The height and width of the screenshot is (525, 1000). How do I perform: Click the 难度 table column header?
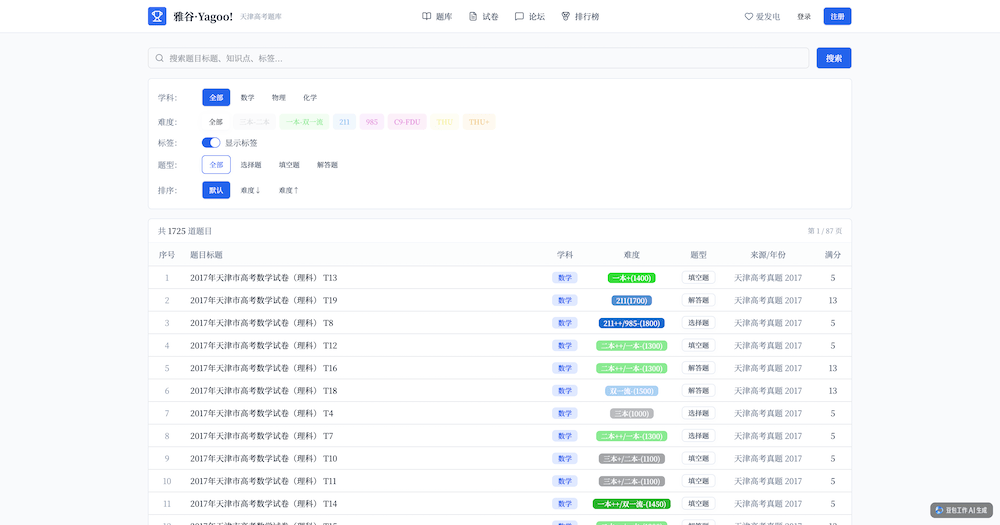click(x=631, y=255)
